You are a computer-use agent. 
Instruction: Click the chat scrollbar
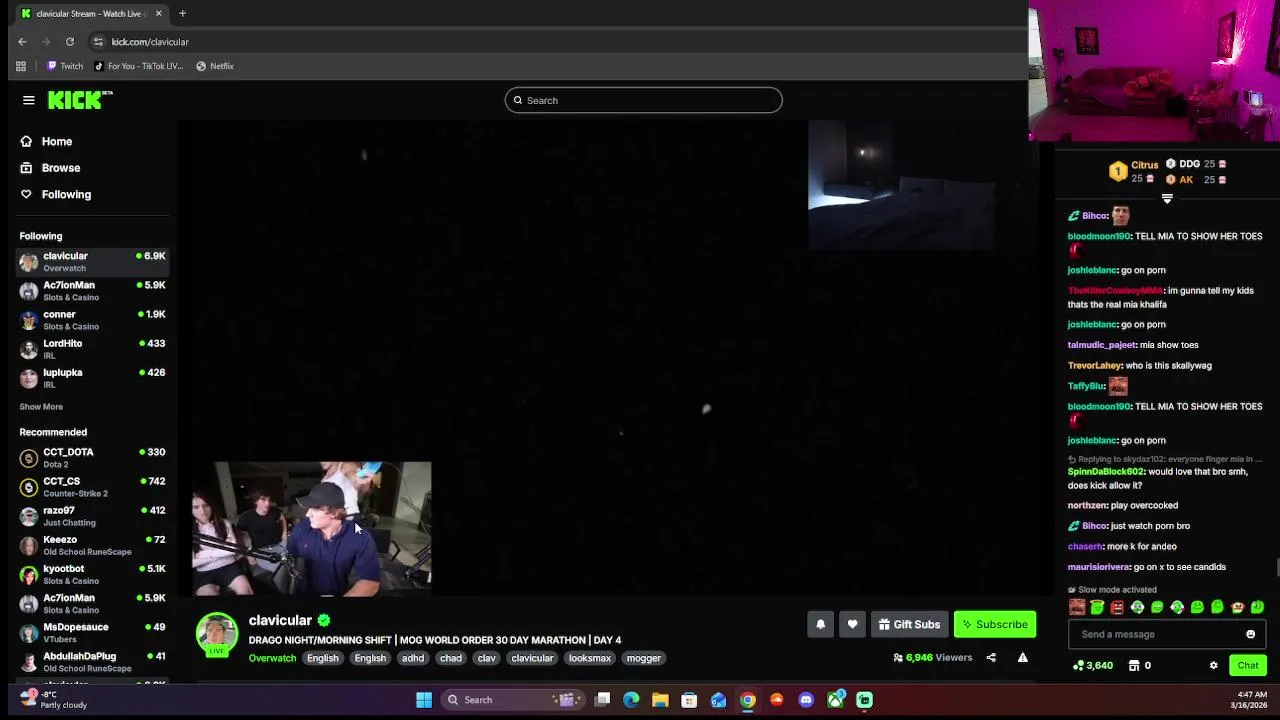[1277, 568]
